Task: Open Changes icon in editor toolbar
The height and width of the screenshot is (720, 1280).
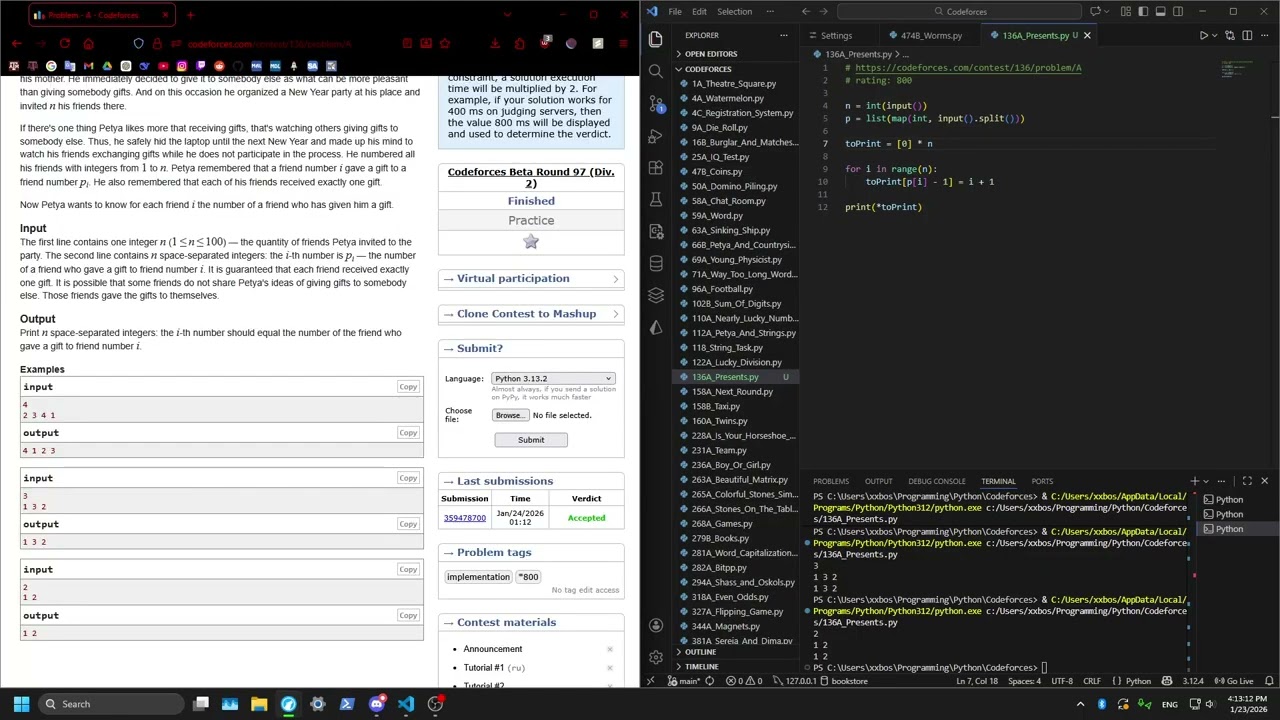Action: [x=1230, y=35]
